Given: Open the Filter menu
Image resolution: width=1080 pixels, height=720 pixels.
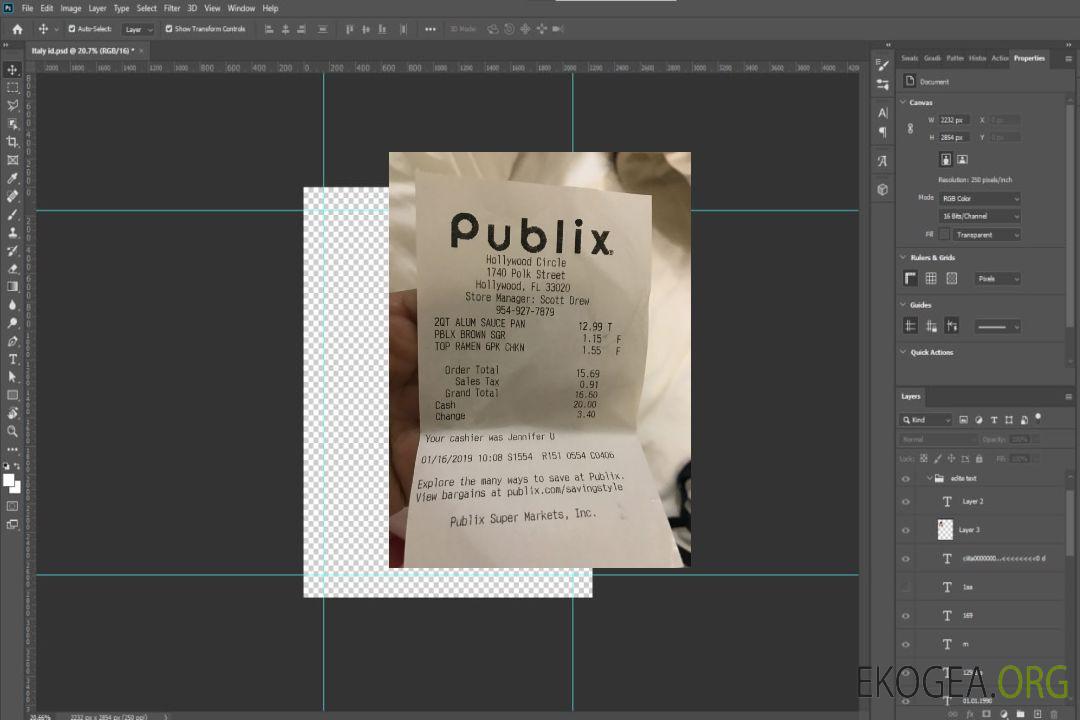Looking at the screenshot, I should (x=172, y=8).
